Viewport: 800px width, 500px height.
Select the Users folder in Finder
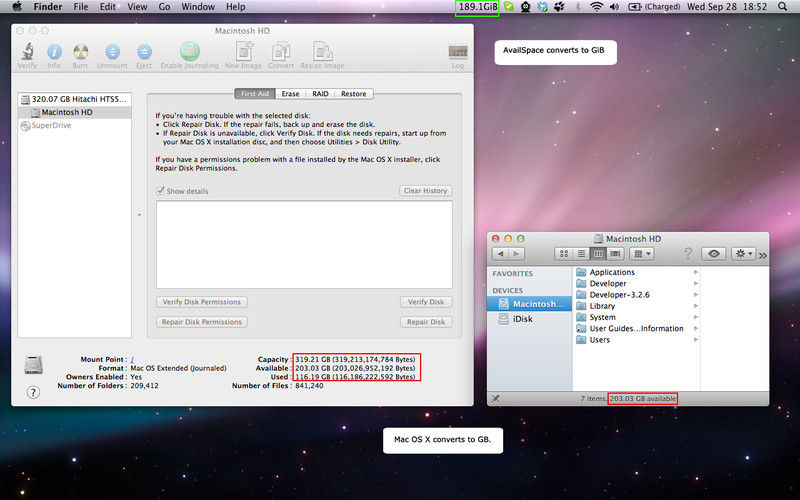click(637, 340)
